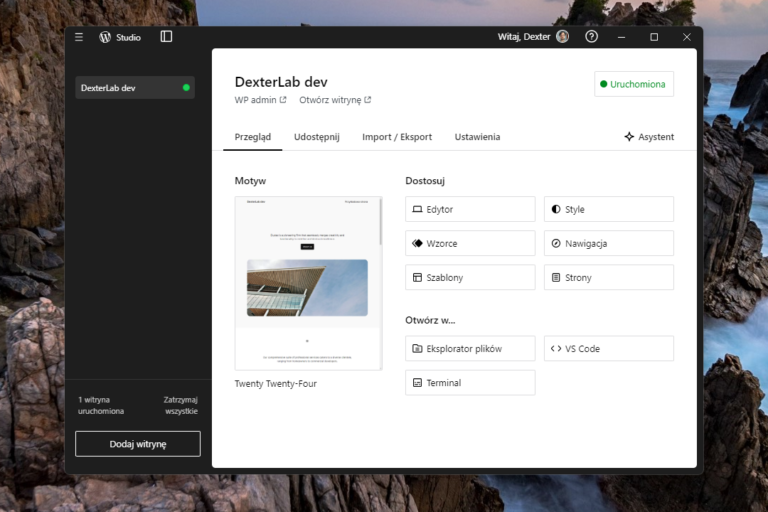
Task: Open the Import / Eksport tab
Action: pyautogui.click(x=397, y=137)
